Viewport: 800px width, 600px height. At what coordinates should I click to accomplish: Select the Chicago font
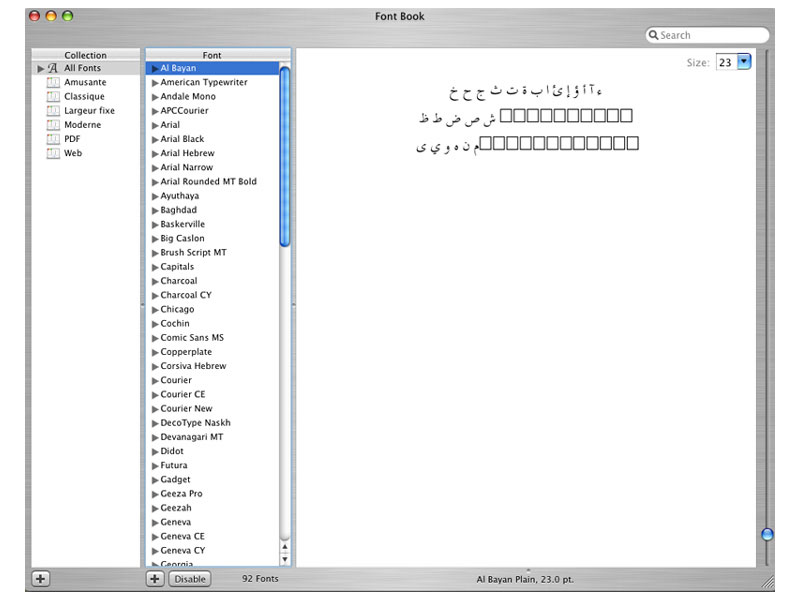177,309
